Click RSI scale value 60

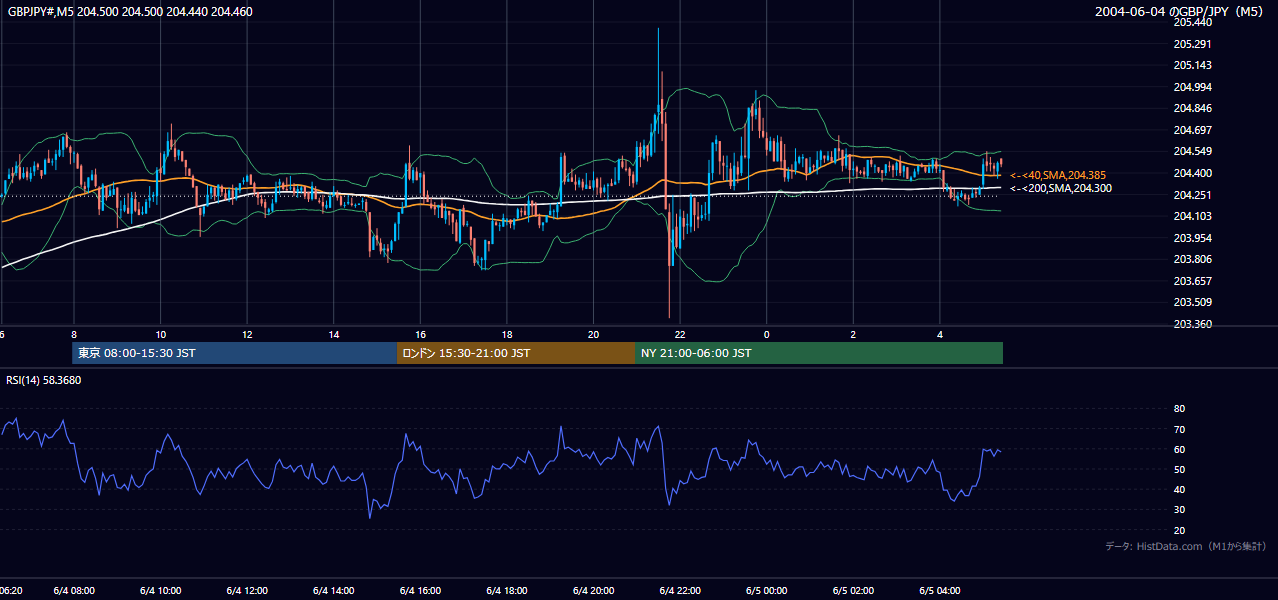(x=1179, y=449)
